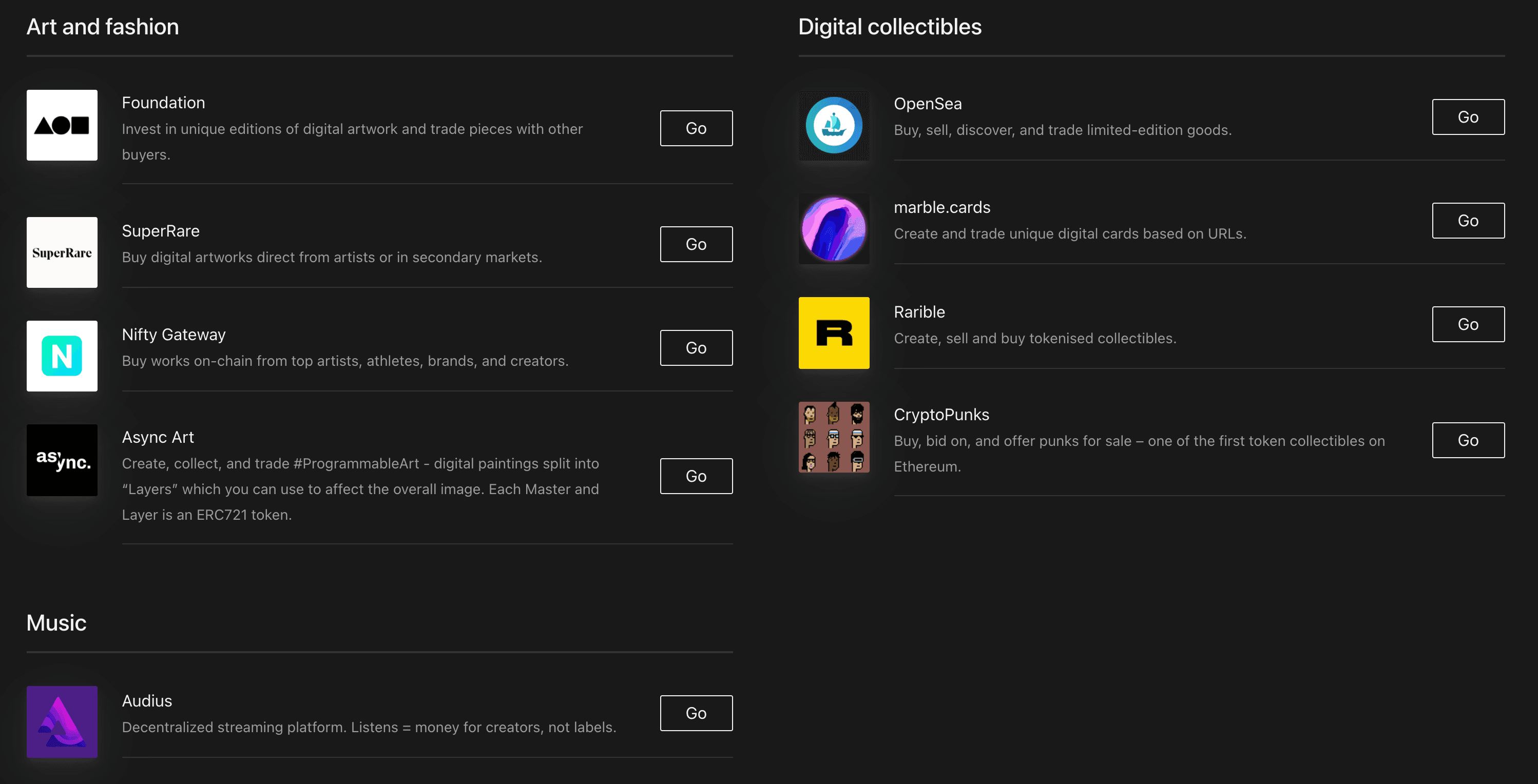The height and width of the screenshot is (784, 1538).
Task: Open Nifty Gateway via Go button
Action: (x=696, y=348)
